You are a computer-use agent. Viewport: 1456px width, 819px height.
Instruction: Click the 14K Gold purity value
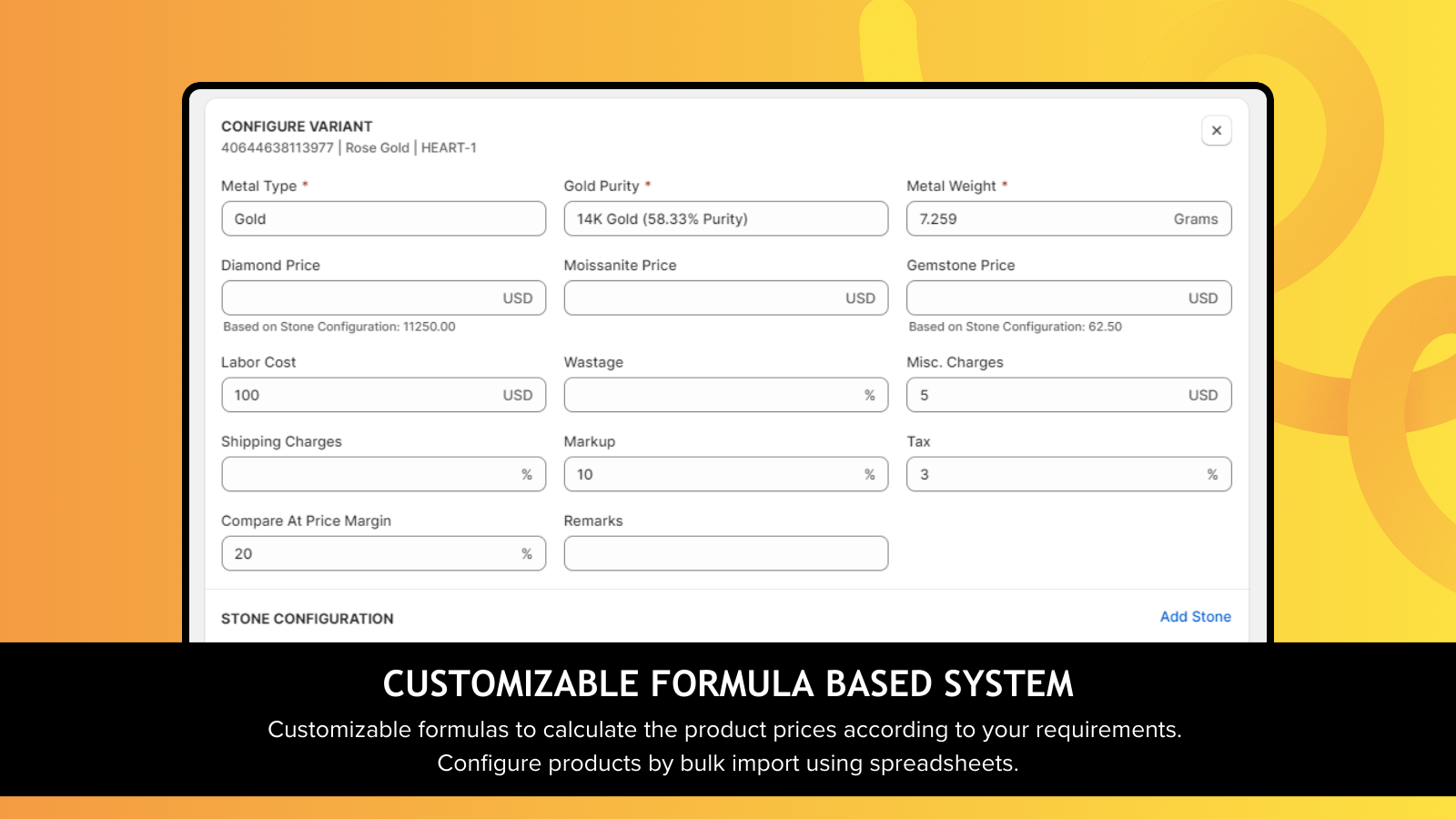[x=662, y=218]
